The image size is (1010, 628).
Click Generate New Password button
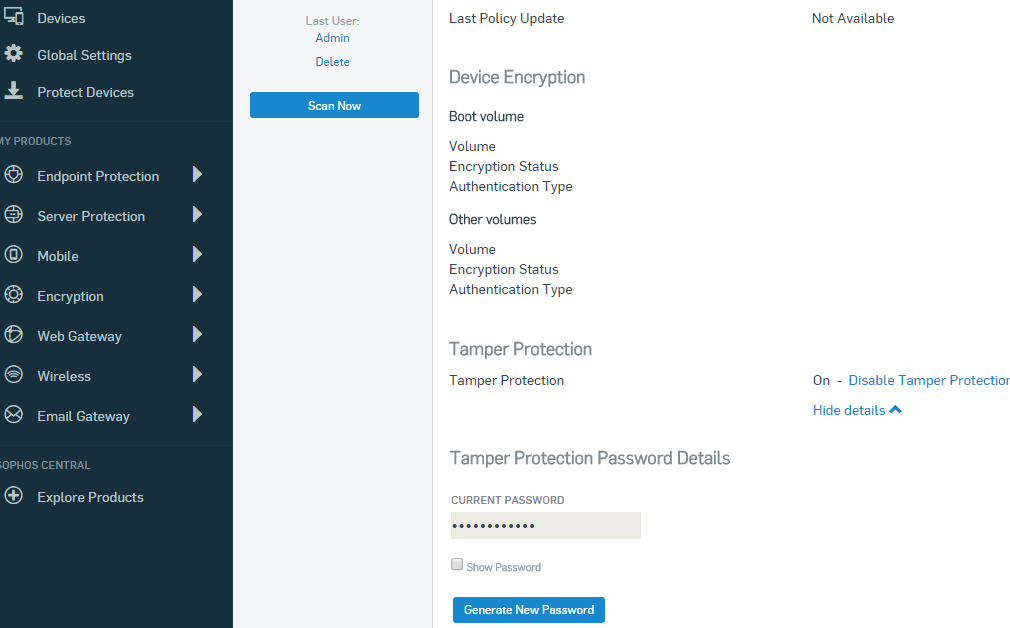529,610
